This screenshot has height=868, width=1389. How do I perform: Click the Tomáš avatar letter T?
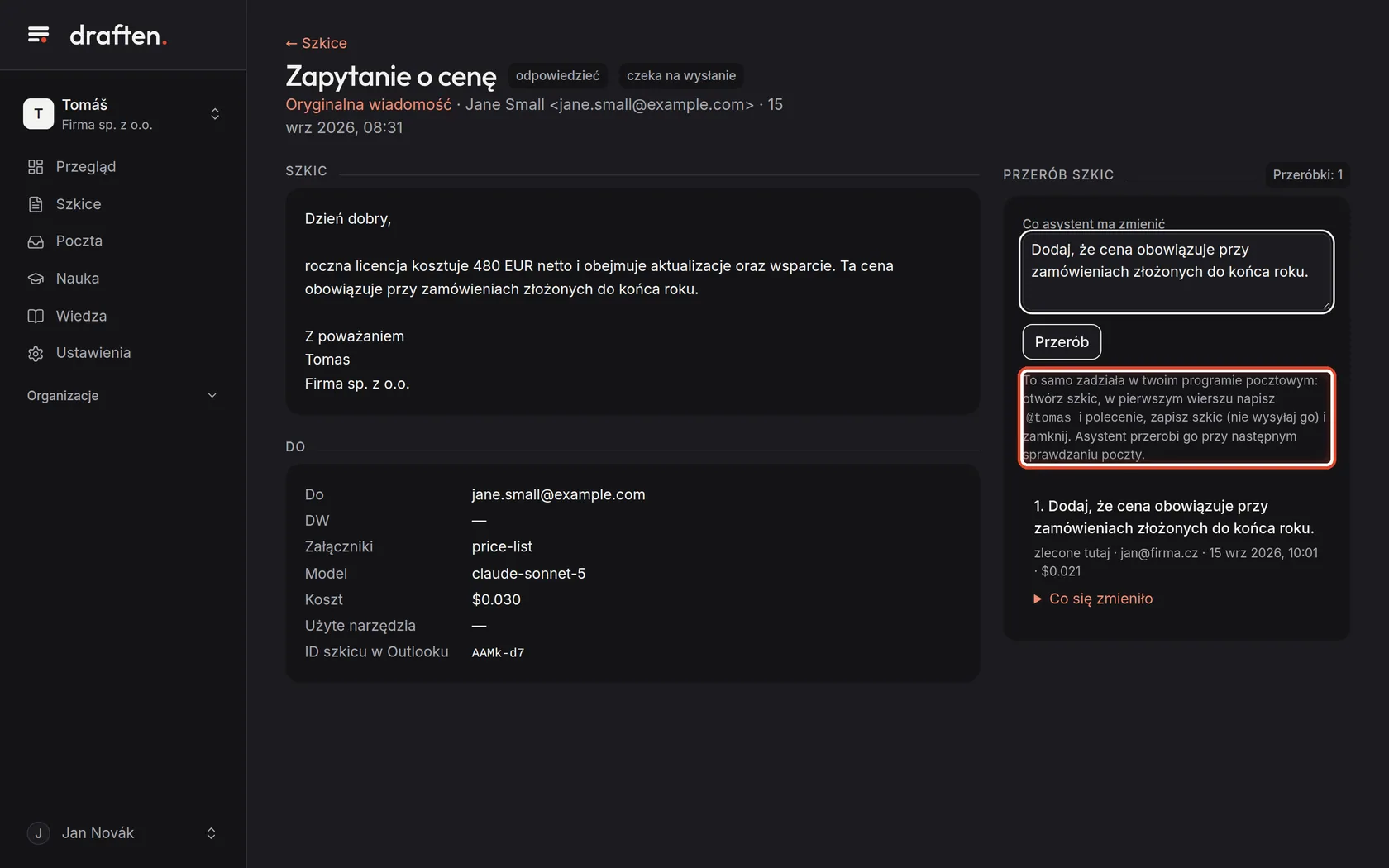[38, 114]
